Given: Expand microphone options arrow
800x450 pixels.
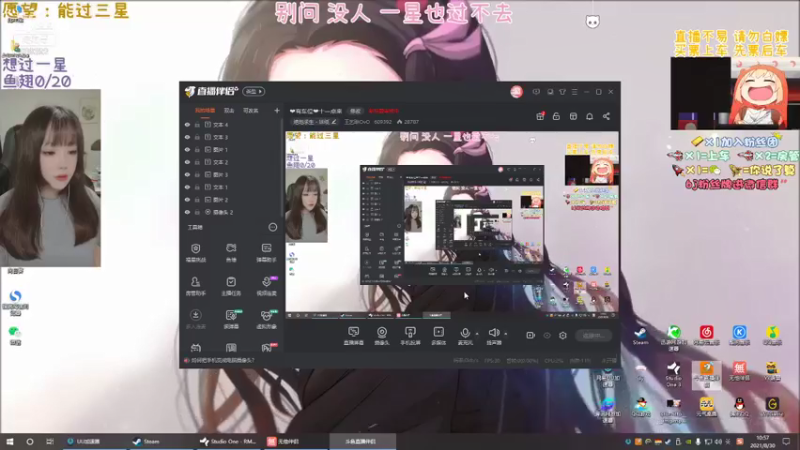Looking at the screenshot, I should point(477,334).
